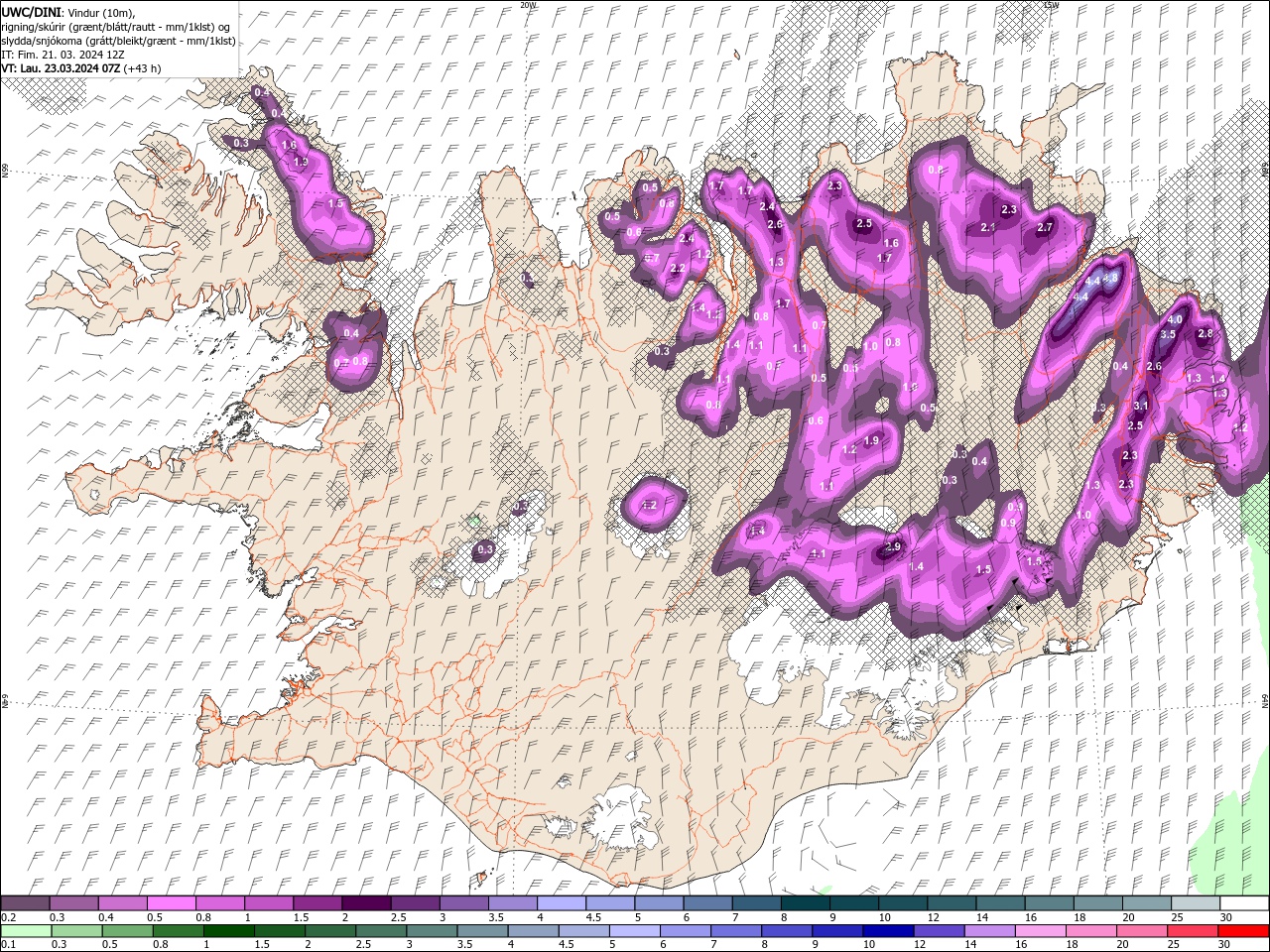Click the '3.1' value label on the map
The width and height of the screenshot is (1270, 952).
tap(1141, 406)
